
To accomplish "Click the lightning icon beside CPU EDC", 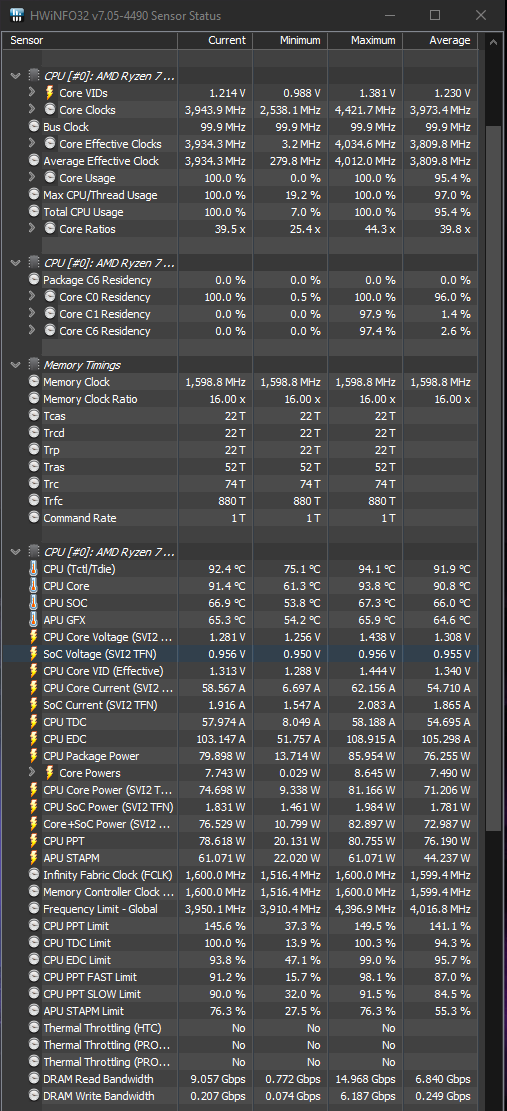I will [x=34, y=739].
